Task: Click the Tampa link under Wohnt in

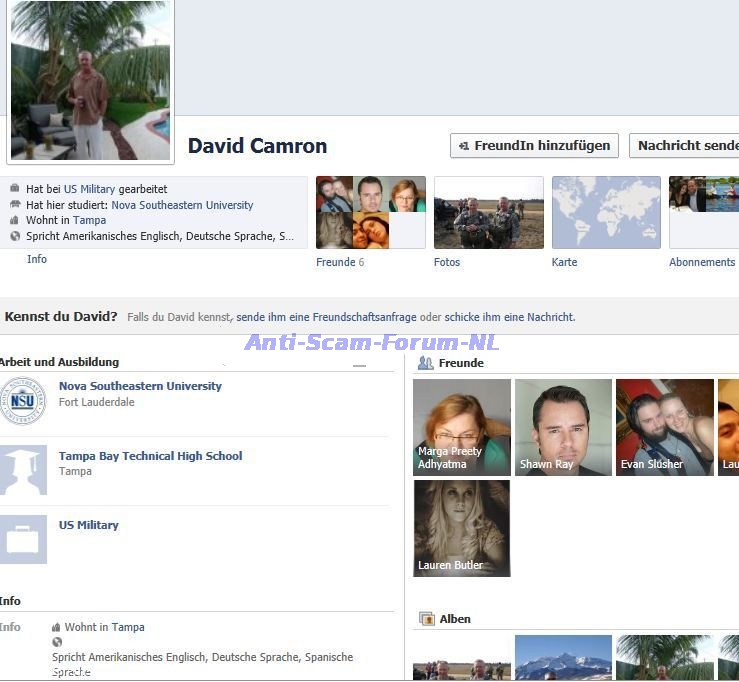Action: [89, 220]
